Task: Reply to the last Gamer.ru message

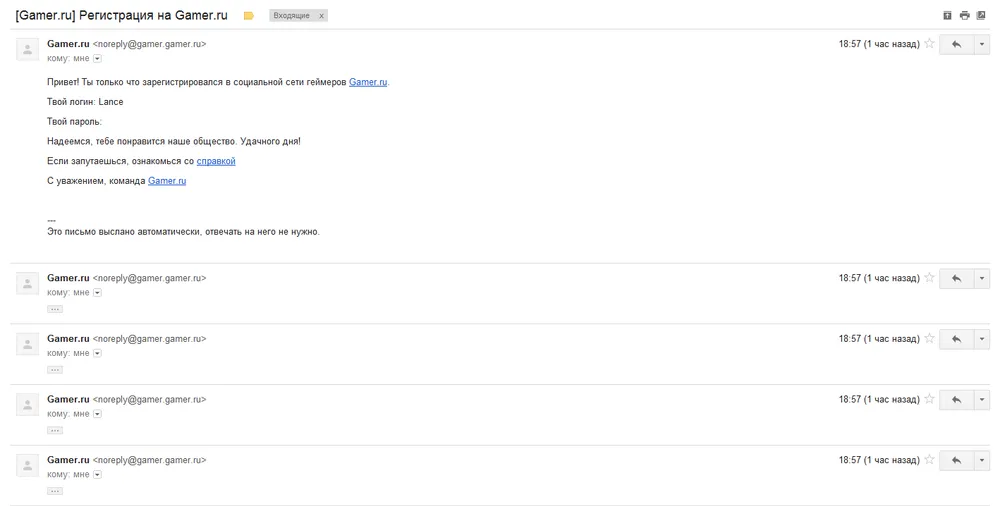Action: pos(956,460)
